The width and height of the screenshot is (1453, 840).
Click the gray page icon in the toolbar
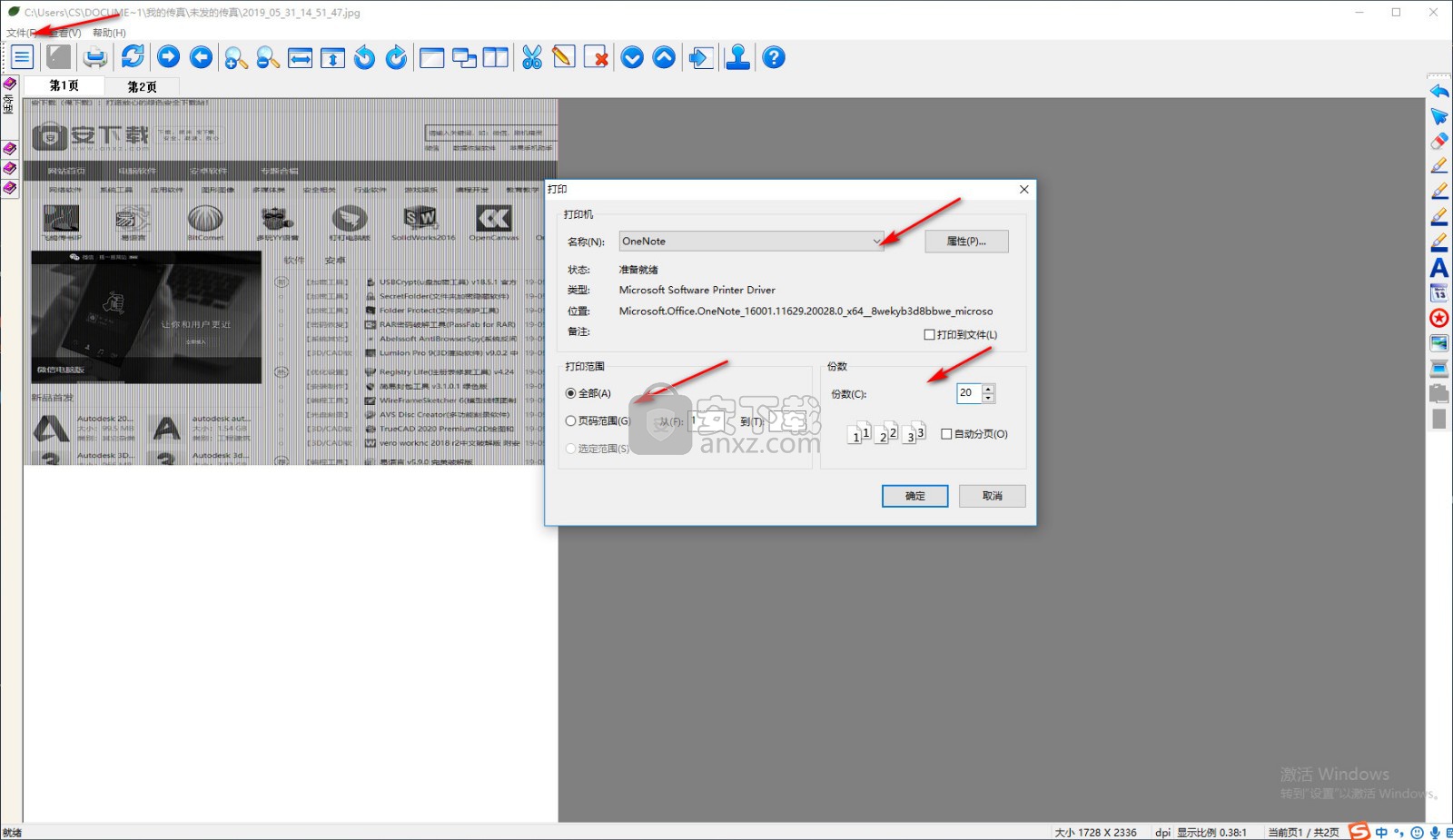59,57
